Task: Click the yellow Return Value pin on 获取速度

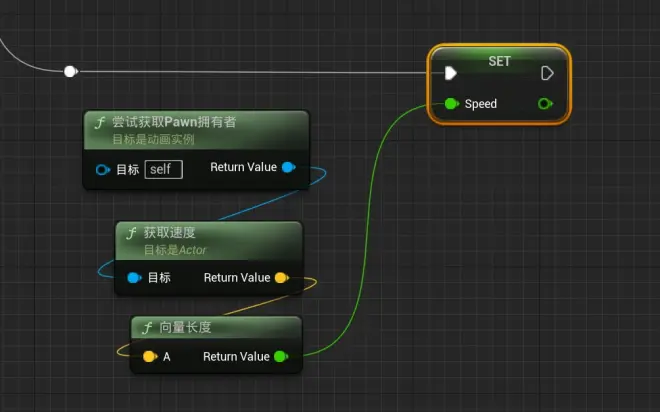Action: coord(280,277)
